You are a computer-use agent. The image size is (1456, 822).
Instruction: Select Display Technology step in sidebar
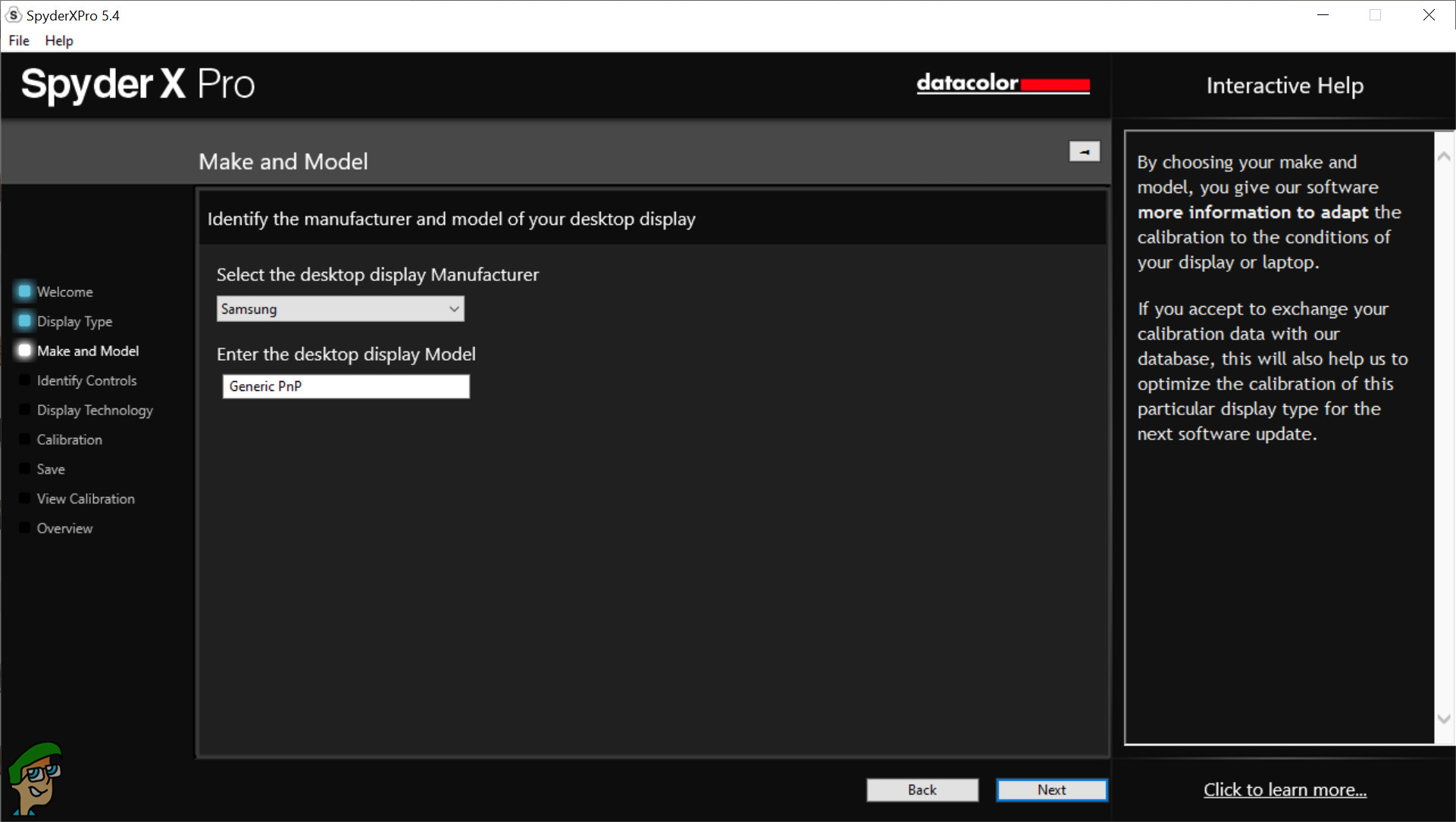pyautogui.click(x=94, y=410)
